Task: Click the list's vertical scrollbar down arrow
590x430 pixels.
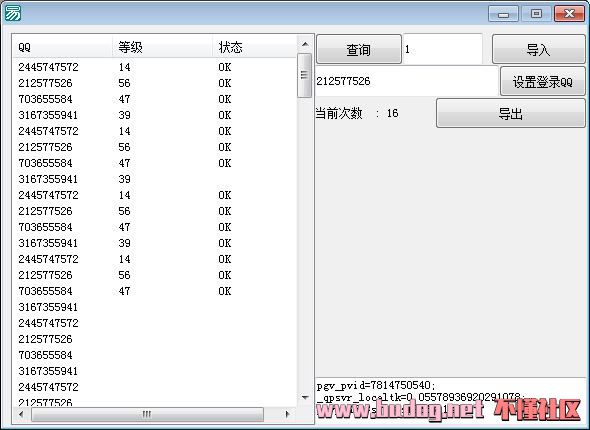Action: point(305,397)
